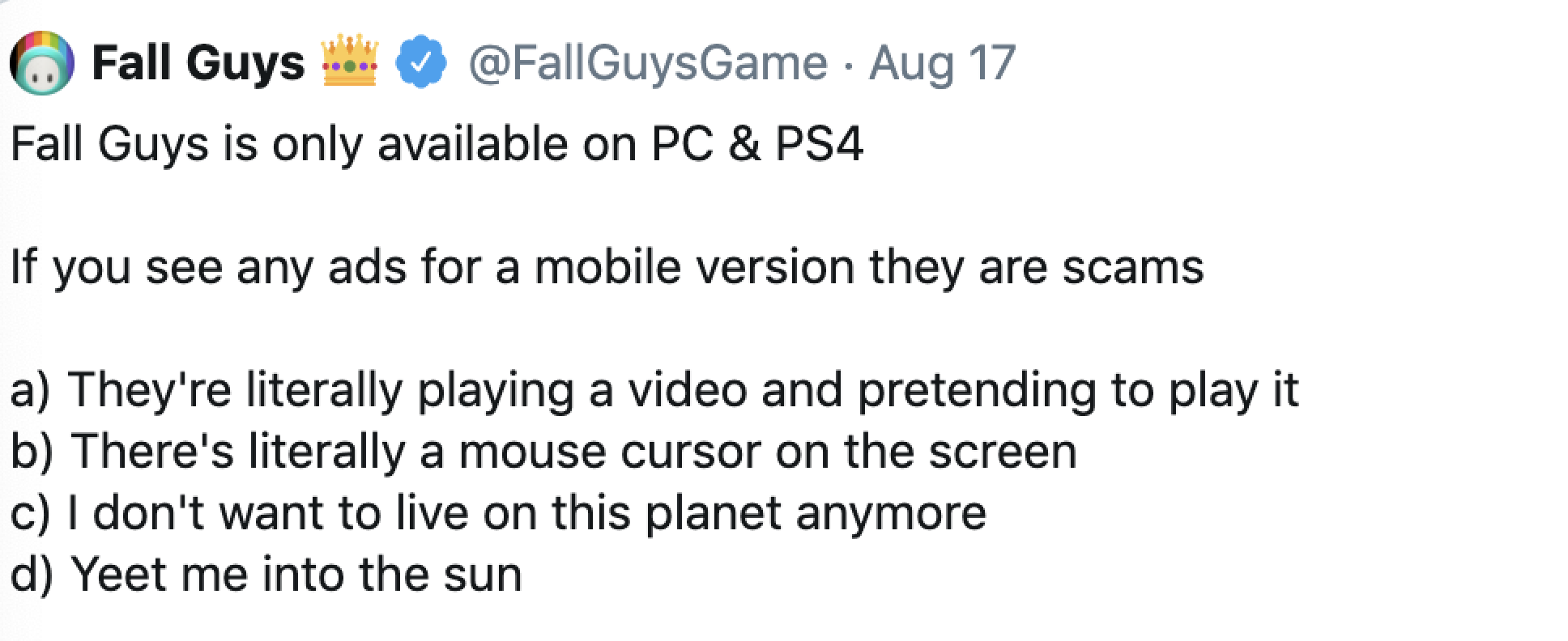Click the word Yeet in the last line
This screenshot has width=1568, height=641.
coord(119,574)
